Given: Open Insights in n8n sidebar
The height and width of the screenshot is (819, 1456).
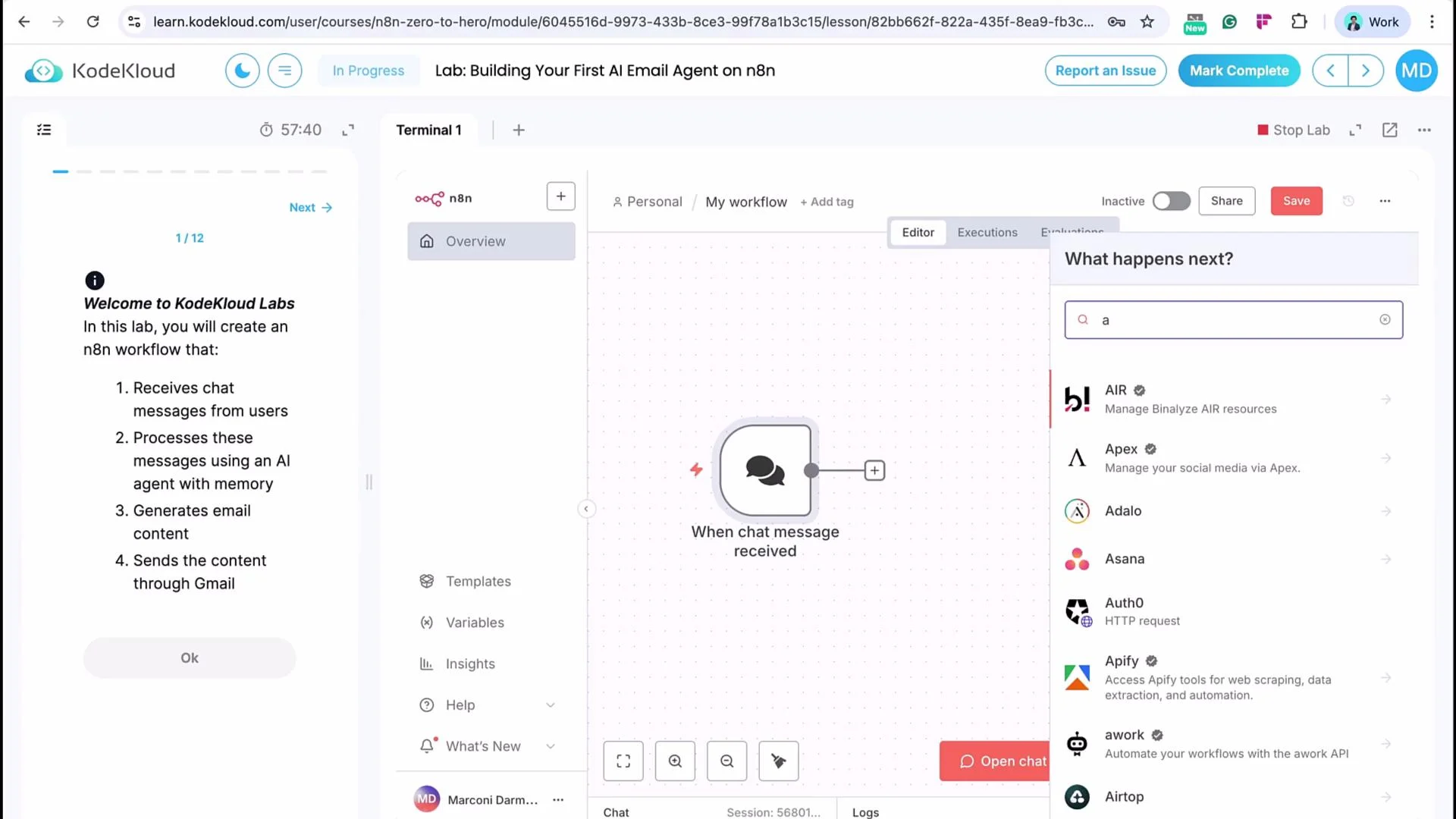Looking at the screenshot, I should click(x=491, y=664).
